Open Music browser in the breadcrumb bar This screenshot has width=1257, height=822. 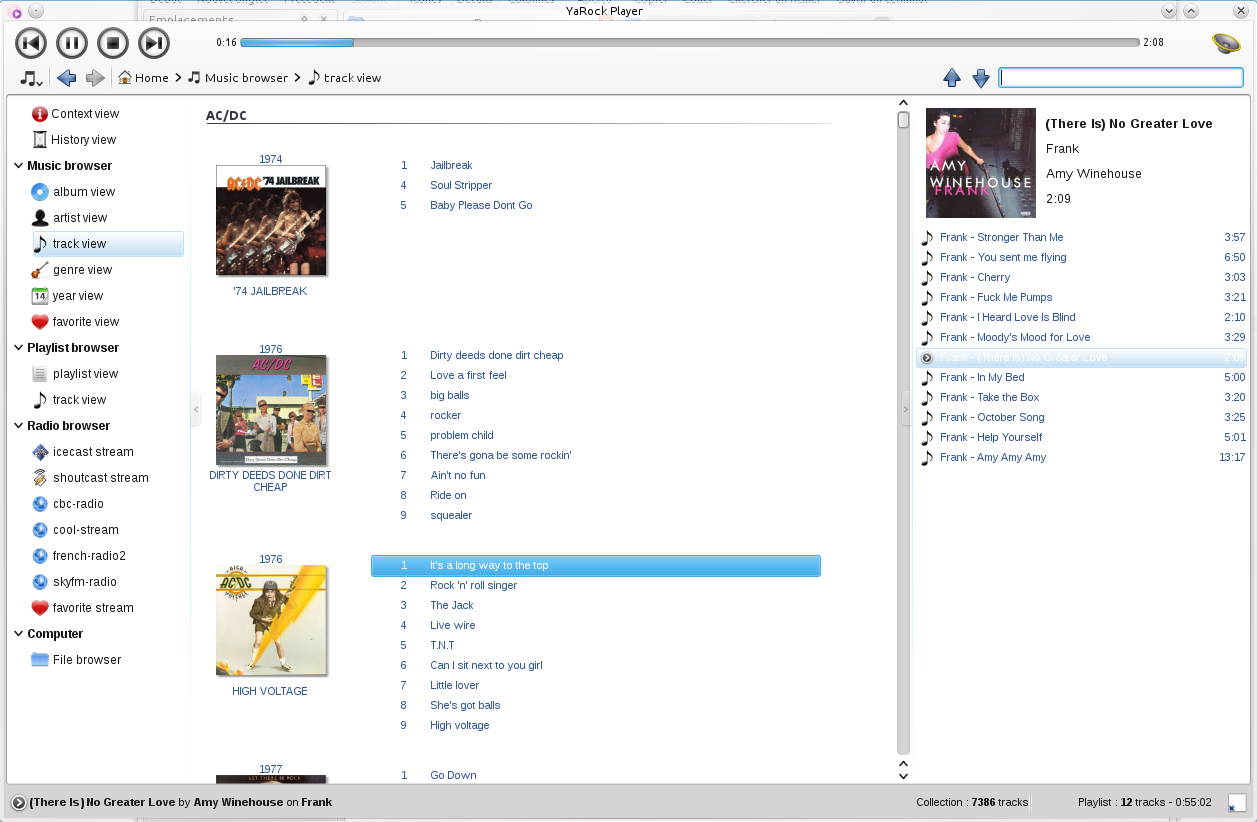point(238,78)
